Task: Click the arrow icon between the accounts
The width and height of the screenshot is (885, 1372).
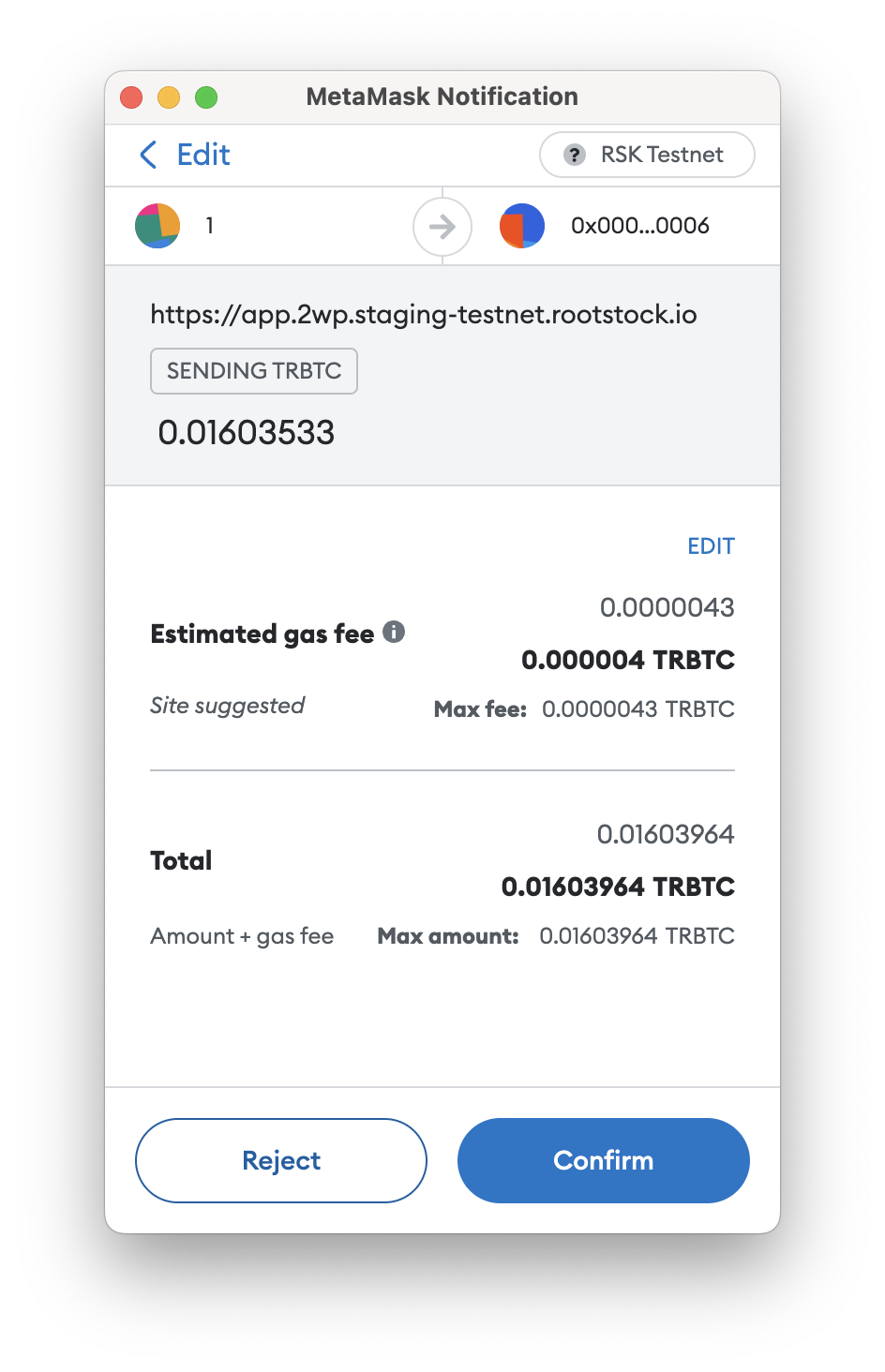Action: [442, 226]
